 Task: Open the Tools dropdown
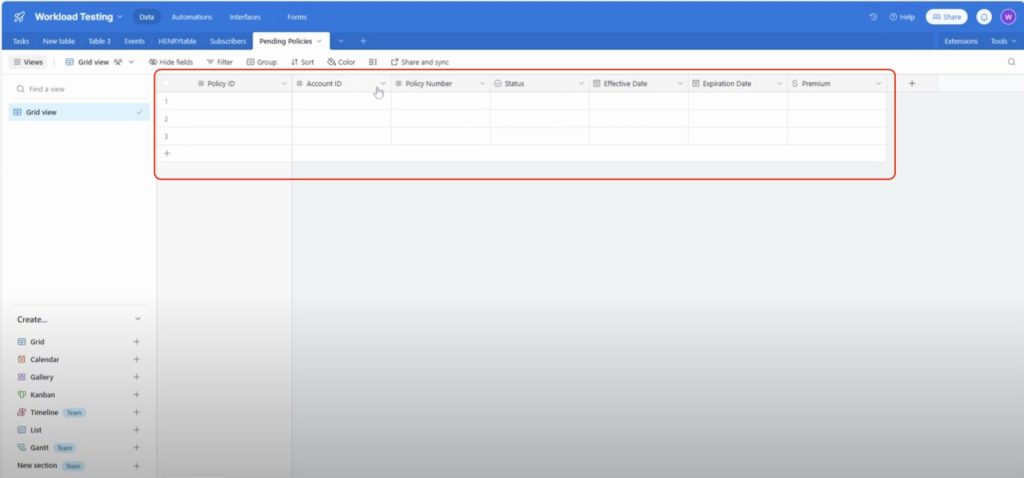click(x=1003, y=41)
